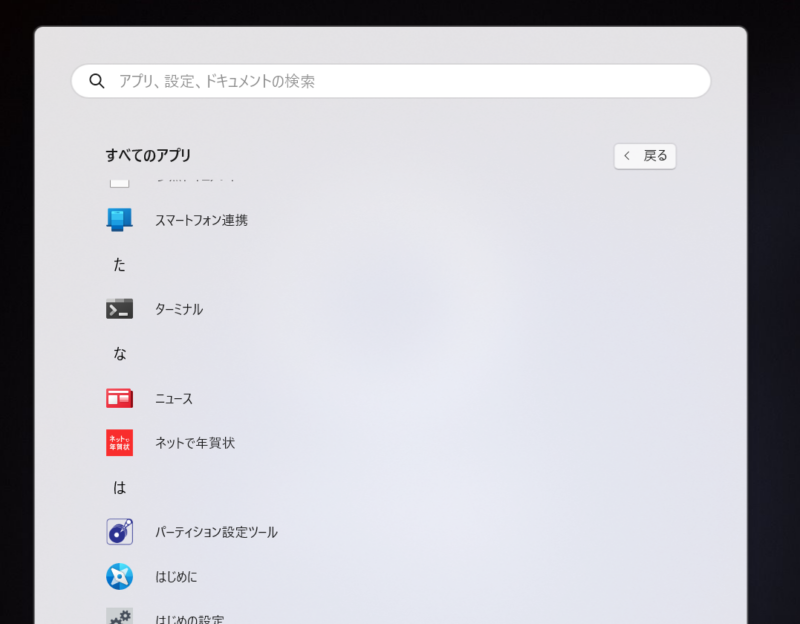
Task: Click the パーティション設定ツール label
Action: 216,532
